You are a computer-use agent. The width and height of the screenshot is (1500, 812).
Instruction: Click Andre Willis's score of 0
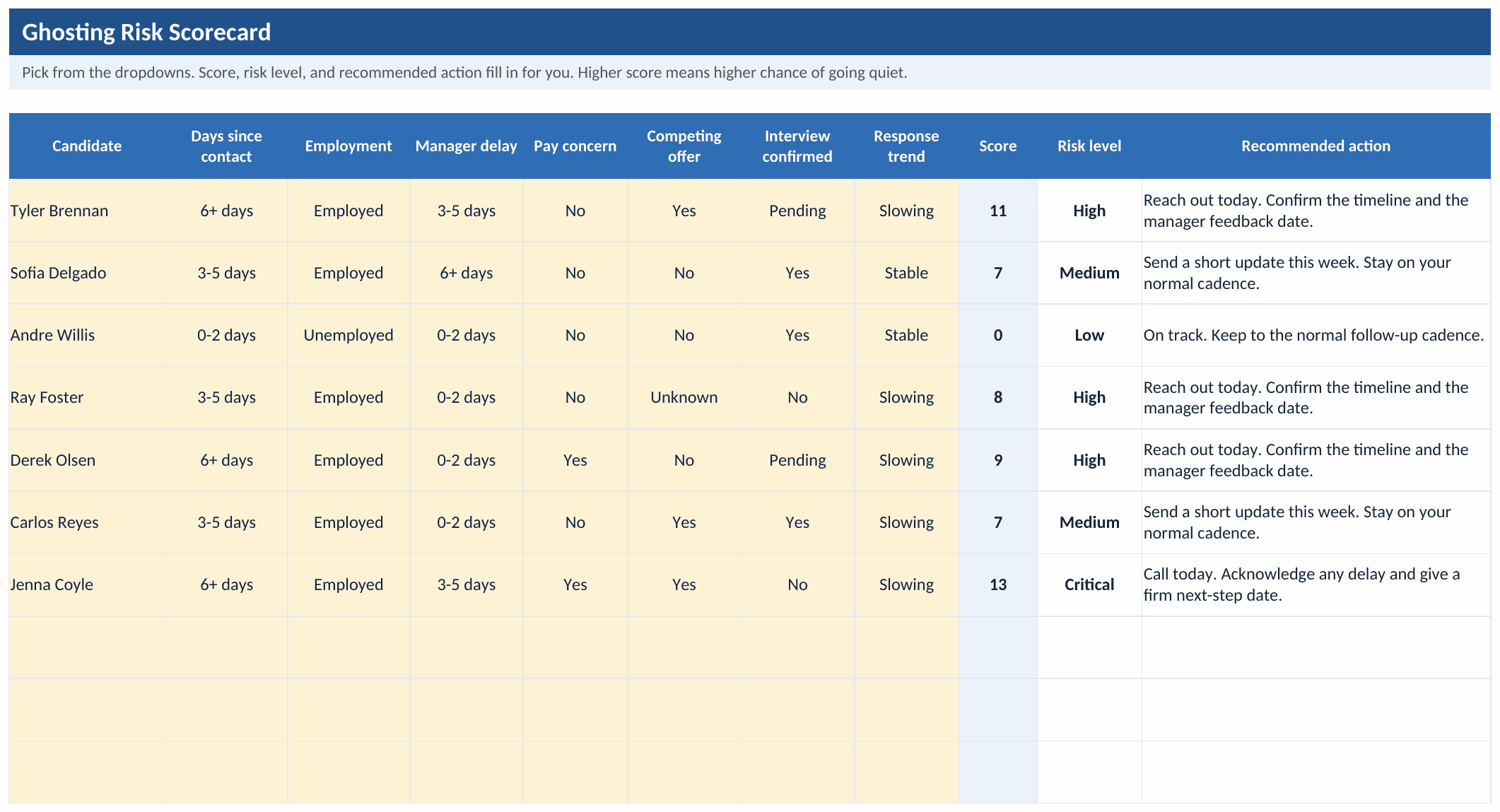(998, 335)
